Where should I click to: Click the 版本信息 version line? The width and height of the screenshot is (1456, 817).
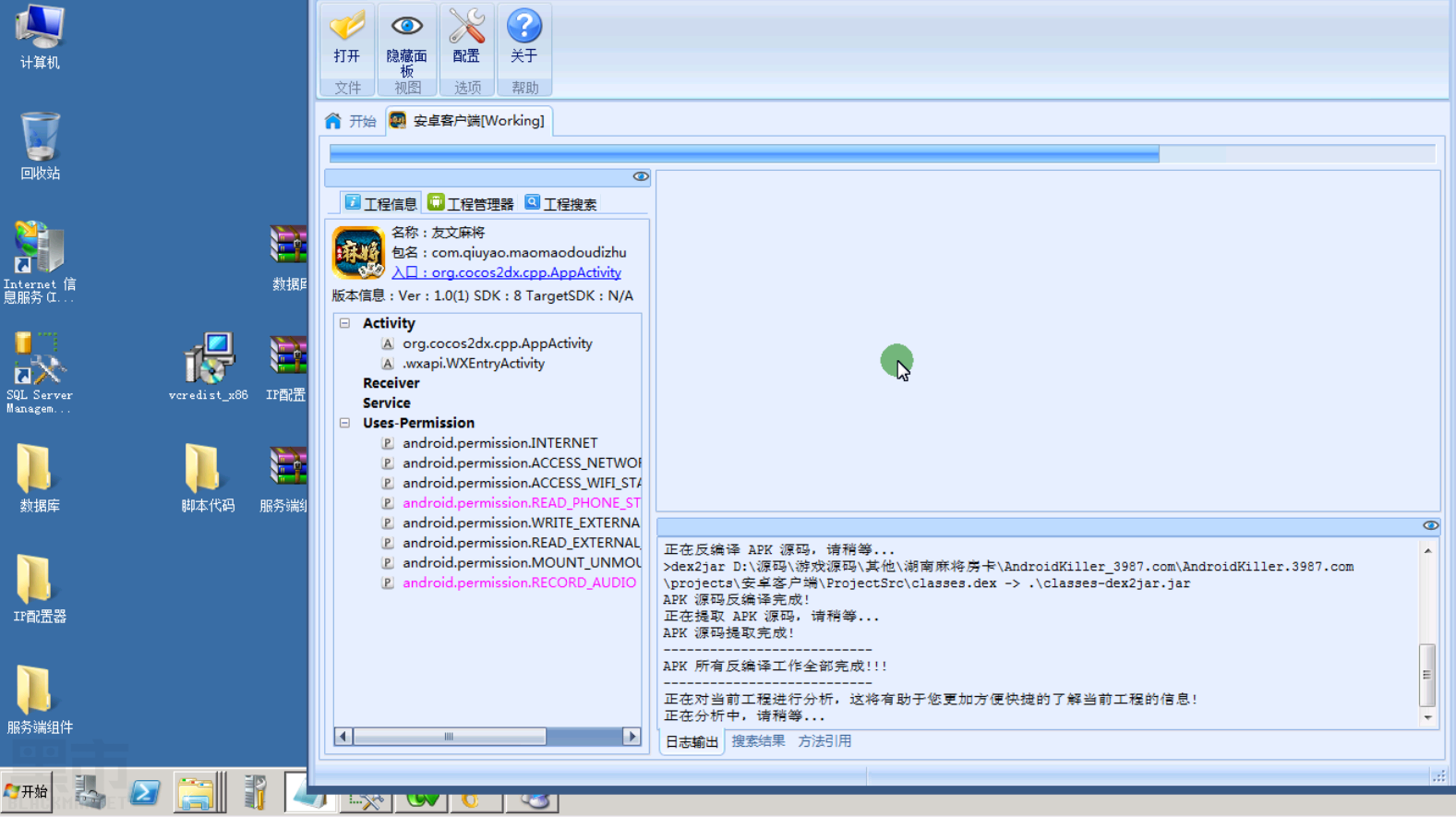tap(483, 296)
